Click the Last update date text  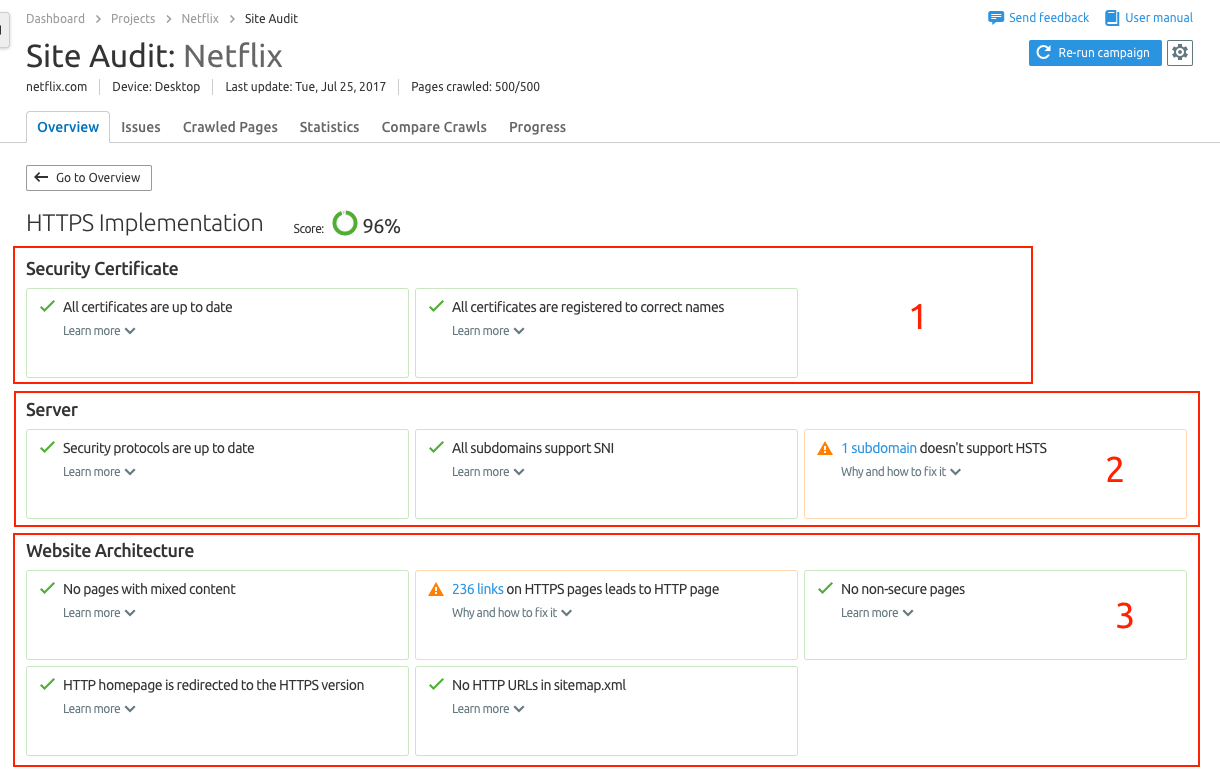click(x=306, y=87)
